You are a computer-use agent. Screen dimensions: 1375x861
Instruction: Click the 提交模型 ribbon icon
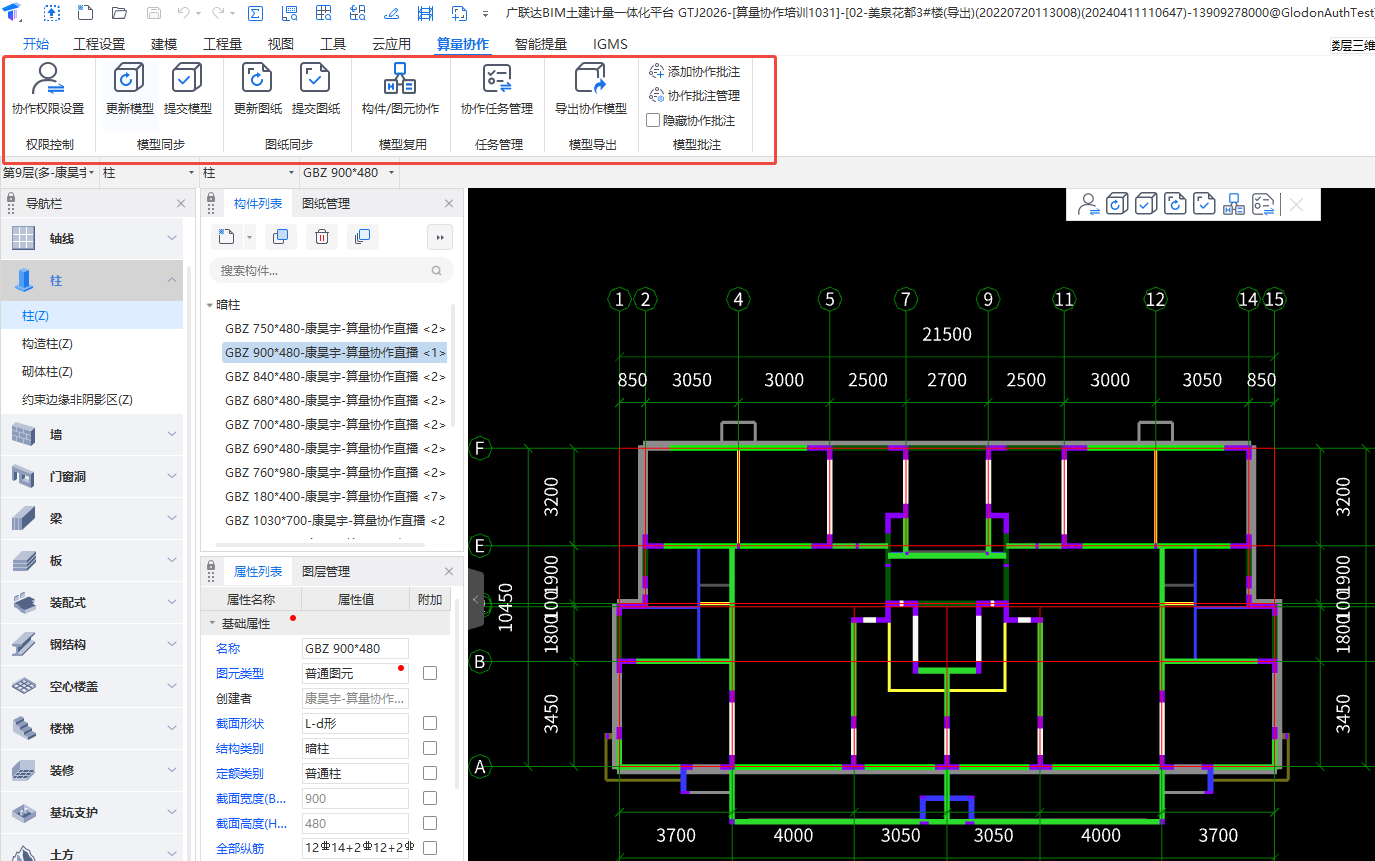[187, 79]
